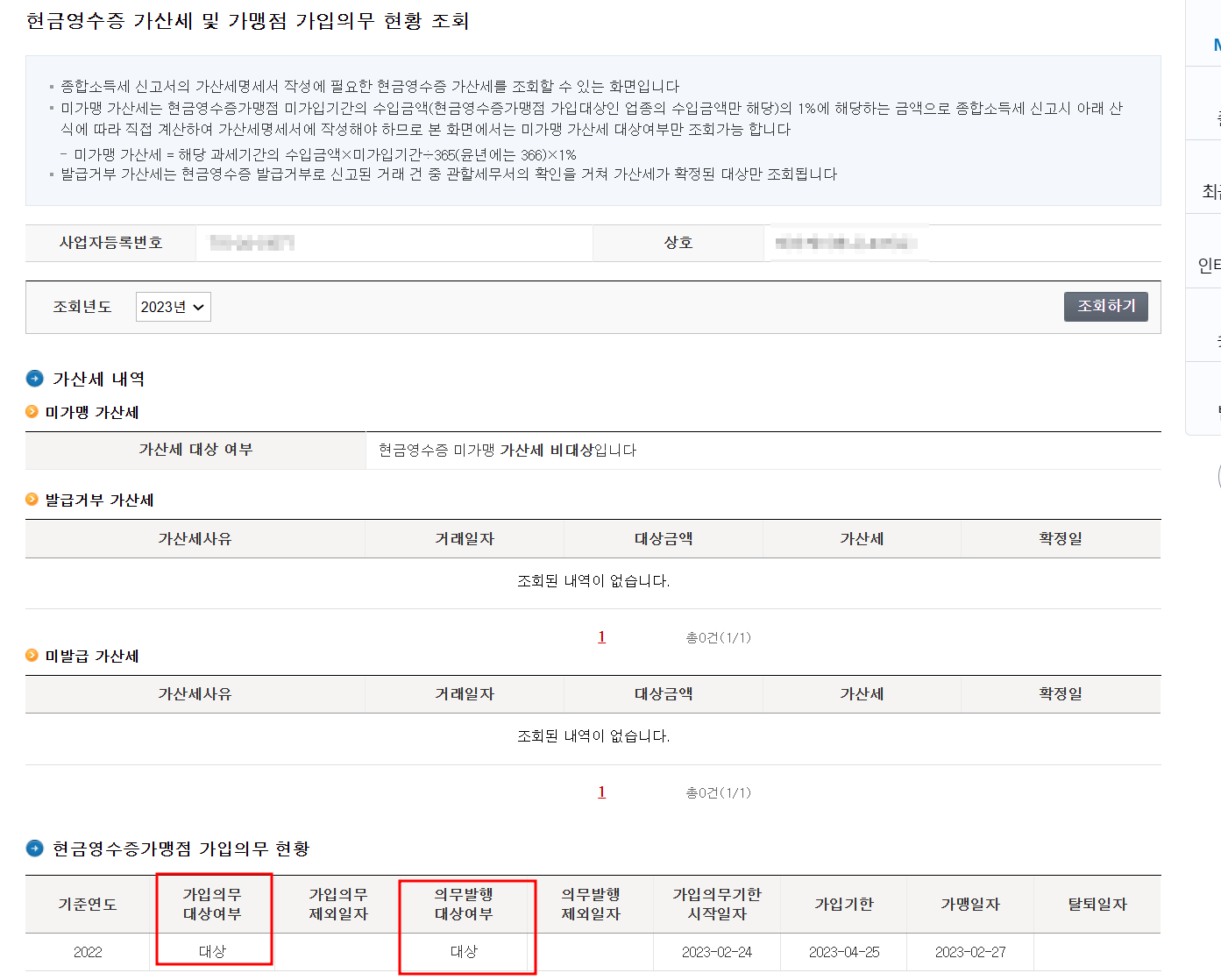
Task: Click the orange bullet icon beside 발급거부 가산세
Action: coord(32,499)
